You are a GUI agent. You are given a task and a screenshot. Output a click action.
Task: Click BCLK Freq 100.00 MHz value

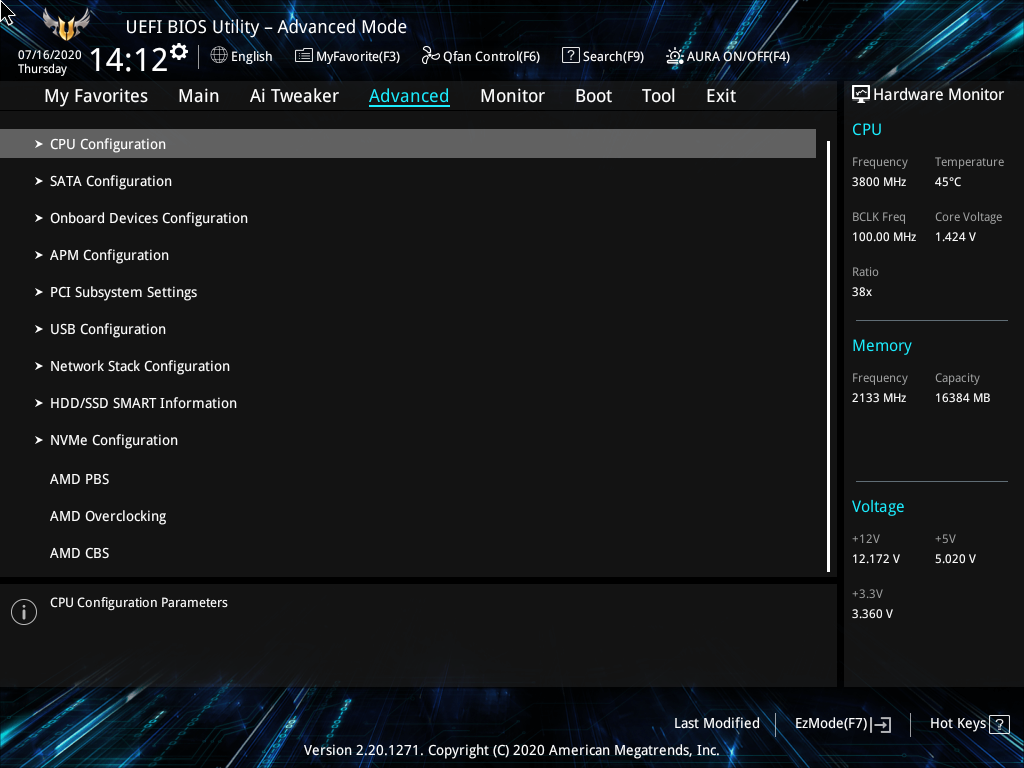tap(884, 237)
